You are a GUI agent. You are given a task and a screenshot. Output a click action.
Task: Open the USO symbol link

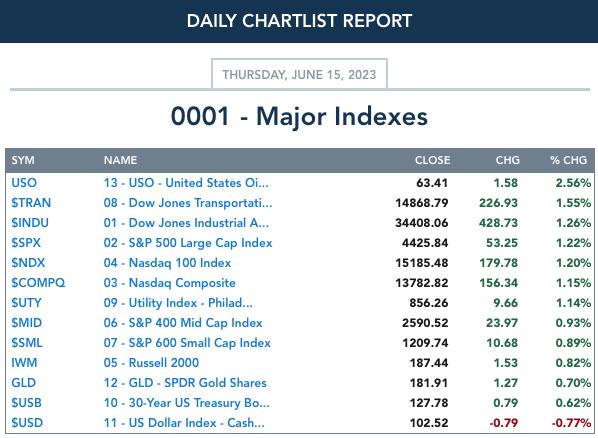pyautogui.click(x=24, y=183)
